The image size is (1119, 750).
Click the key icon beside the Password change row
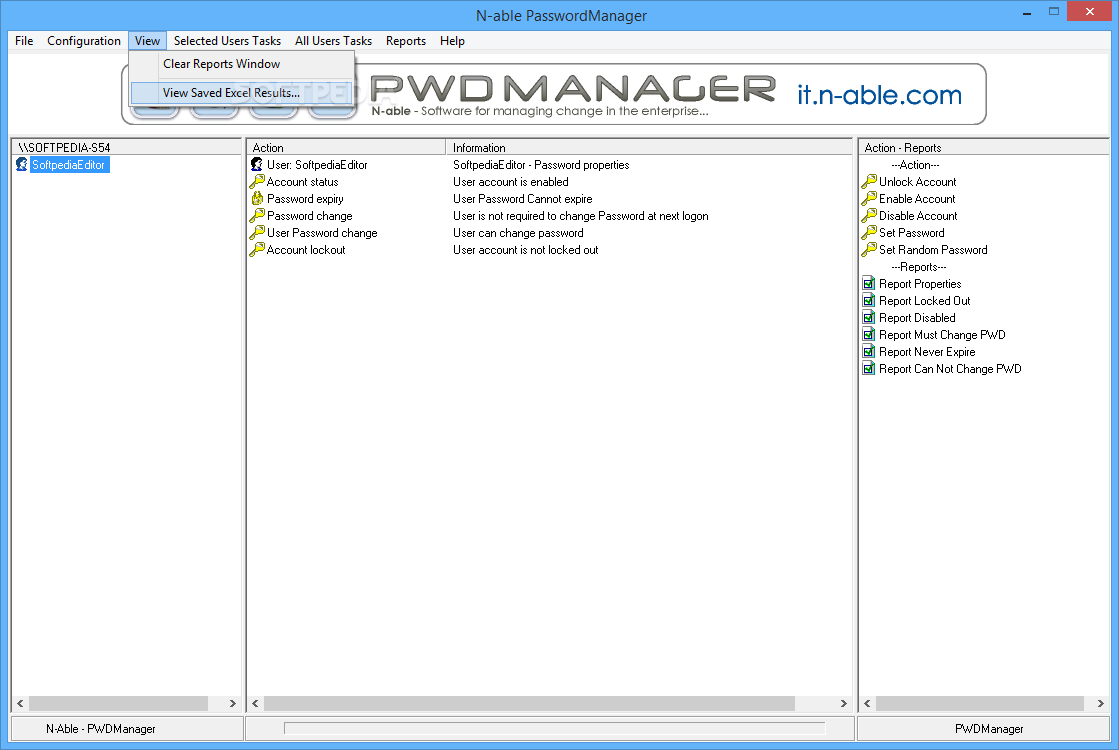point(256,216)
